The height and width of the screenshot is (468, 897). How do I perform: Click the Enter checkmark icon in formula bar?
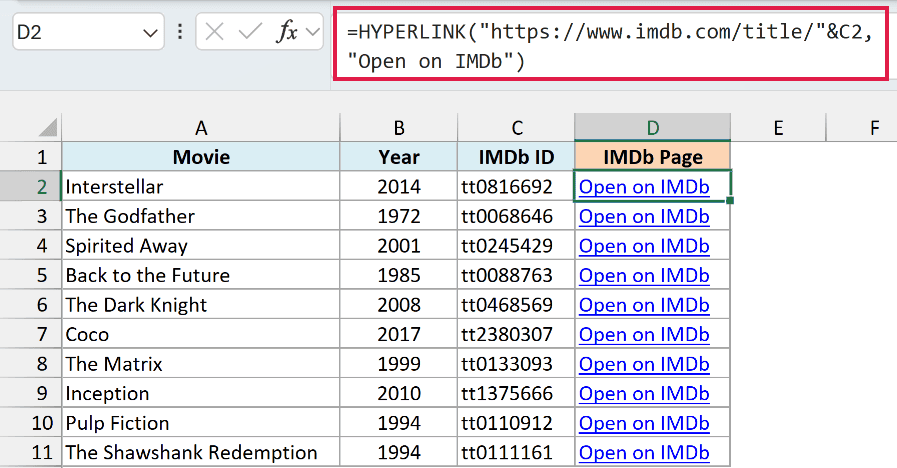point(250,31)
